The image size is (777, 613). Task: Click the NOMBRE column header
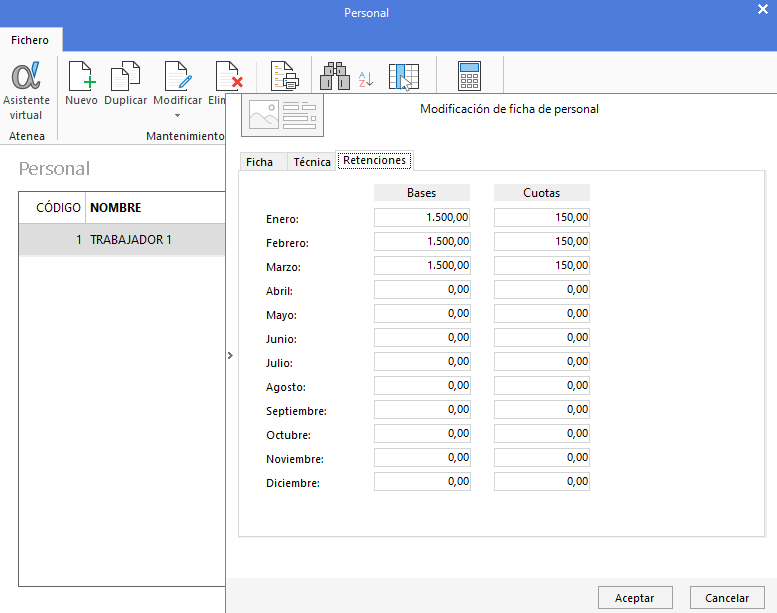point(155,208)
